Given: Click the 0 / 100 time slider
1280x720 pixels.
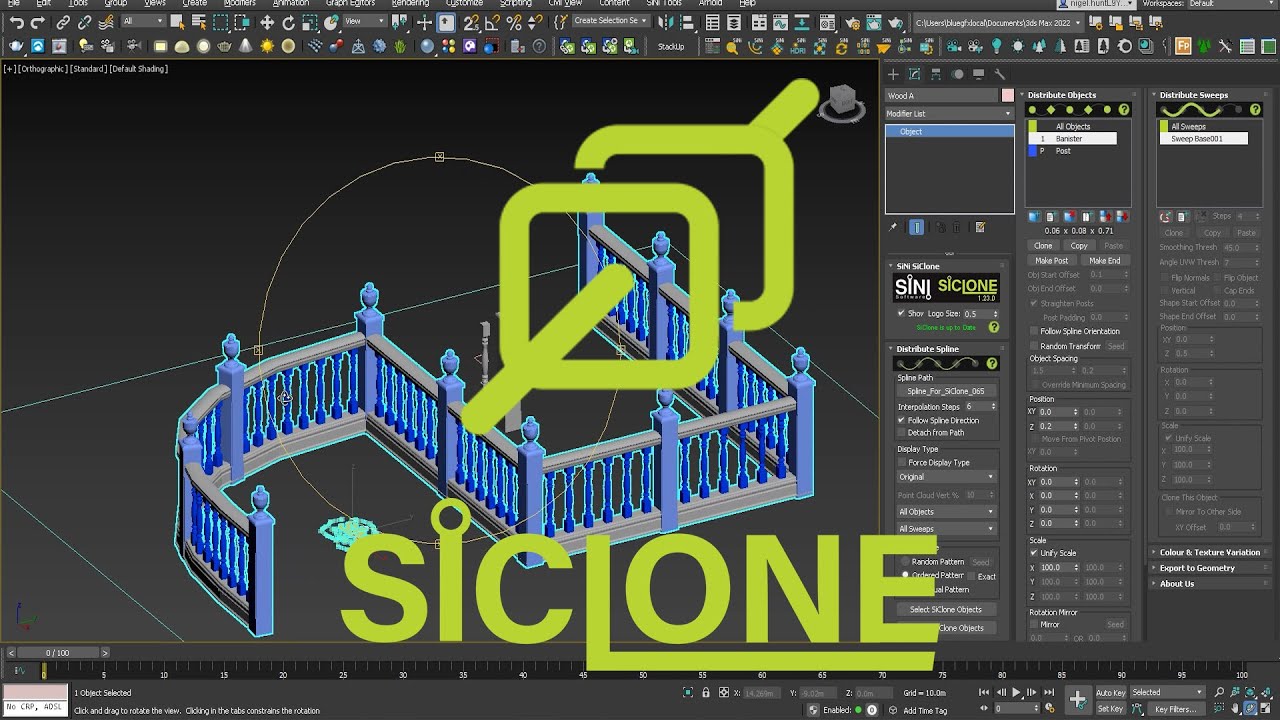Looking at the screenshot, I should click(x=56, y=653).
